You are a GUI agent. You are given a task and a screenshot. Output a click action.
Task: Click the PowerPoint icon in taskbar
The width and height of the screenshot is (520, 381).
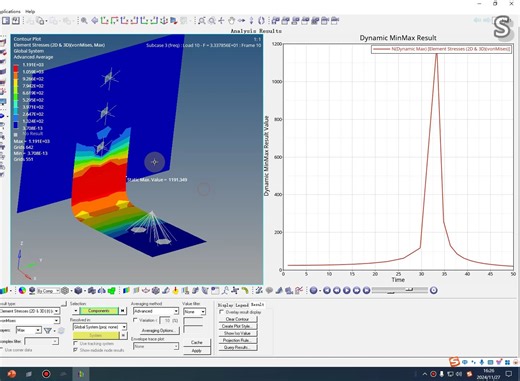(12, 374)
